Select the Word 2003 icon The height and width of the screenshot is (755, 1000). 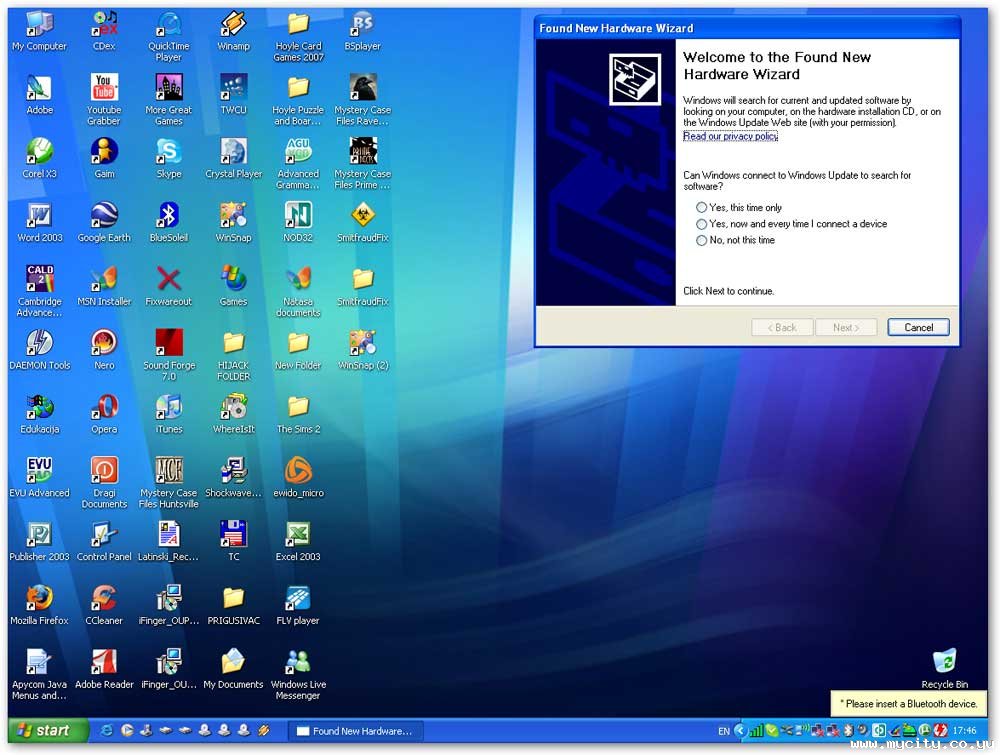click(x=40, y=223)
